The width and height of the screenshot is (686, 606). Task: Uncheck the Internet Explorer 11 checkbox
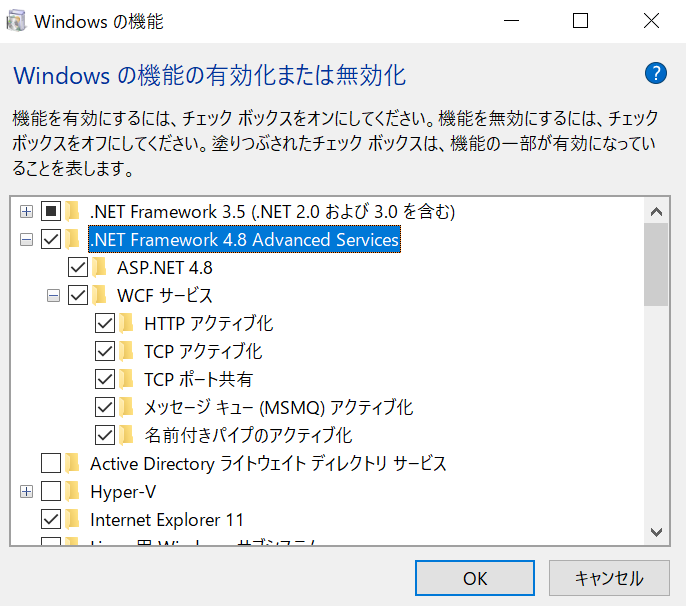51,520
